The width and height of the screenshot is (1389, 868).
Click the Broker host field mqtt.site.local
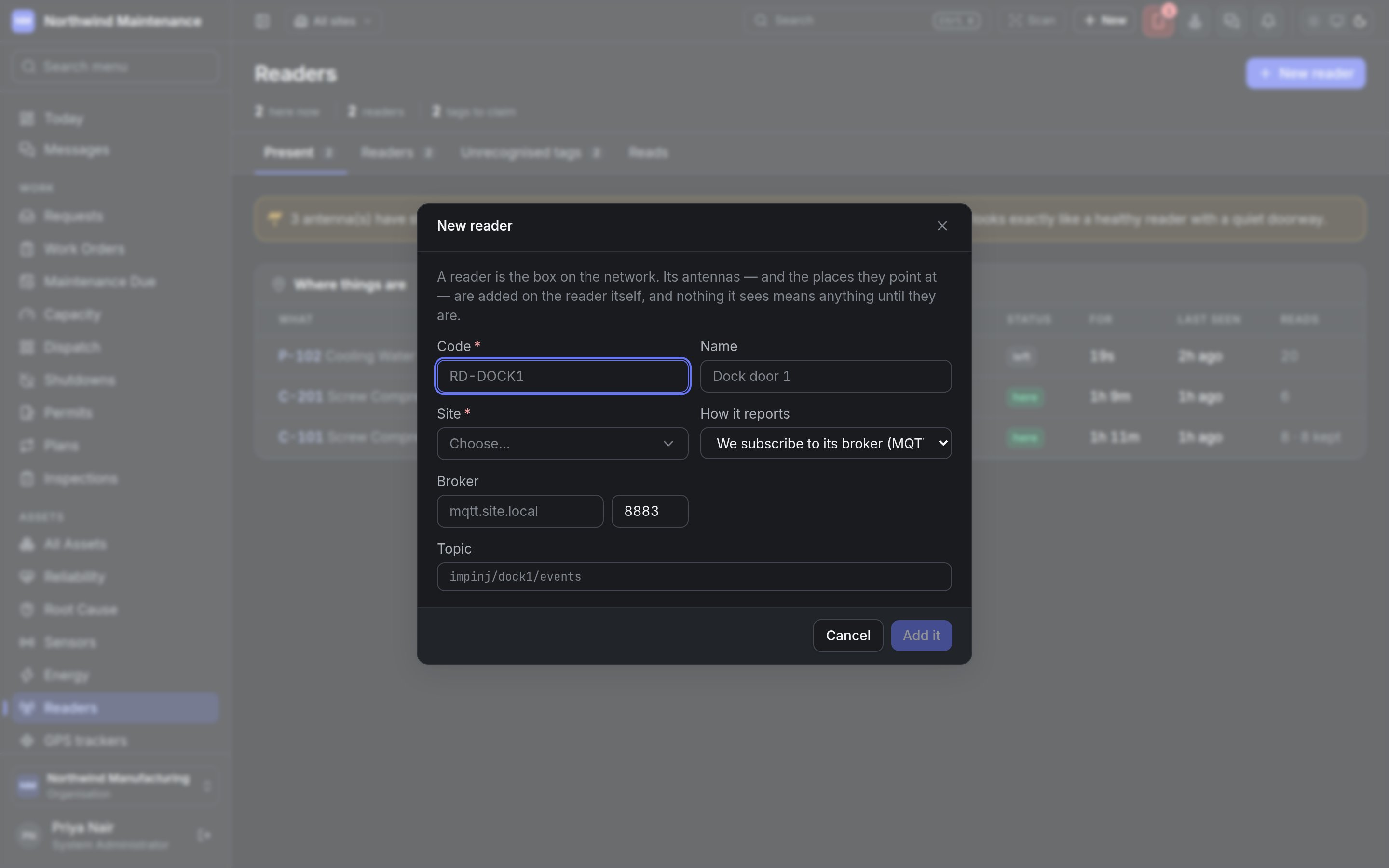pos(520,511)
